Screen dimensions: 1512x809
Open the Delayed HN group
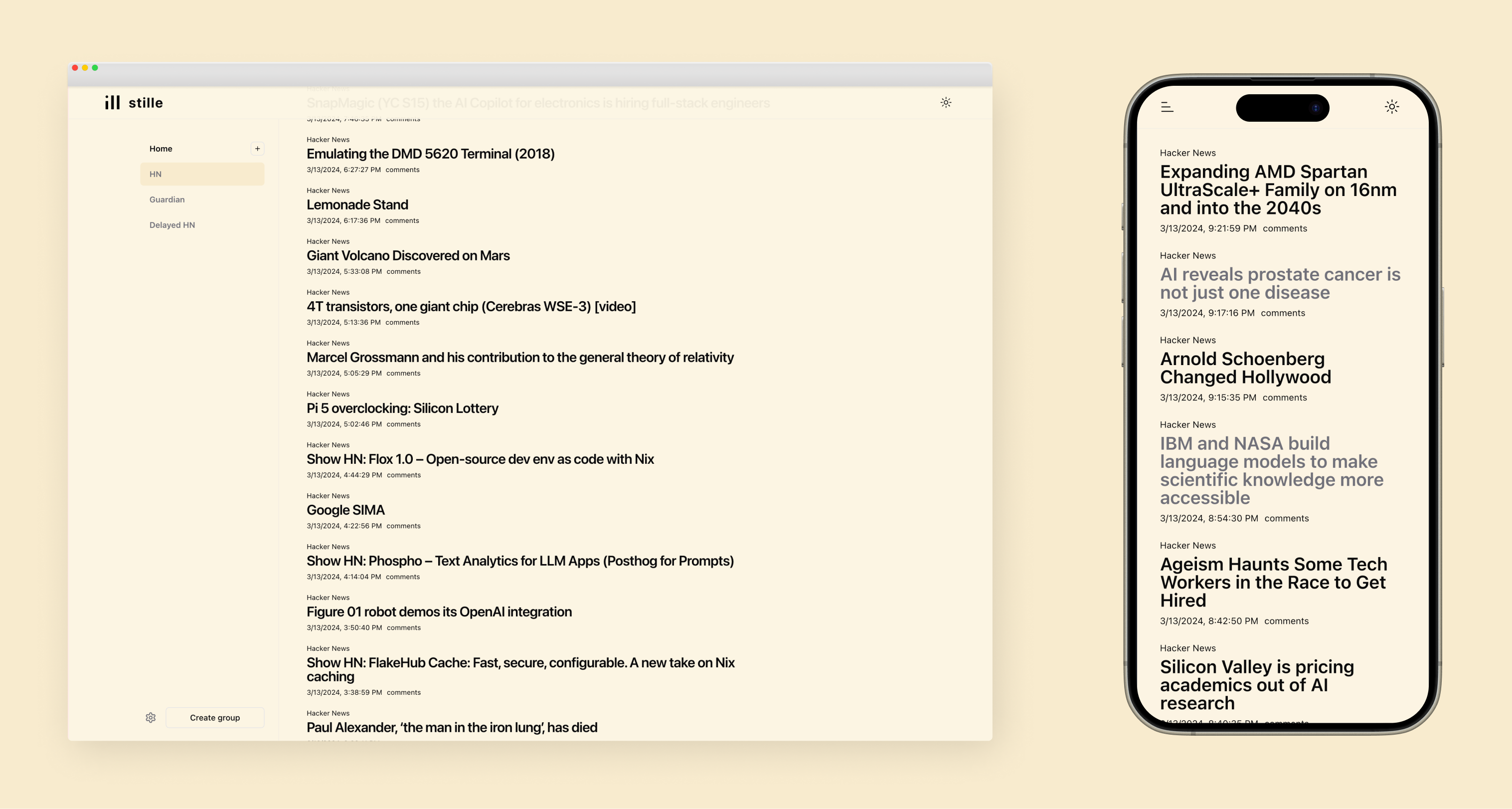[172, 225]
